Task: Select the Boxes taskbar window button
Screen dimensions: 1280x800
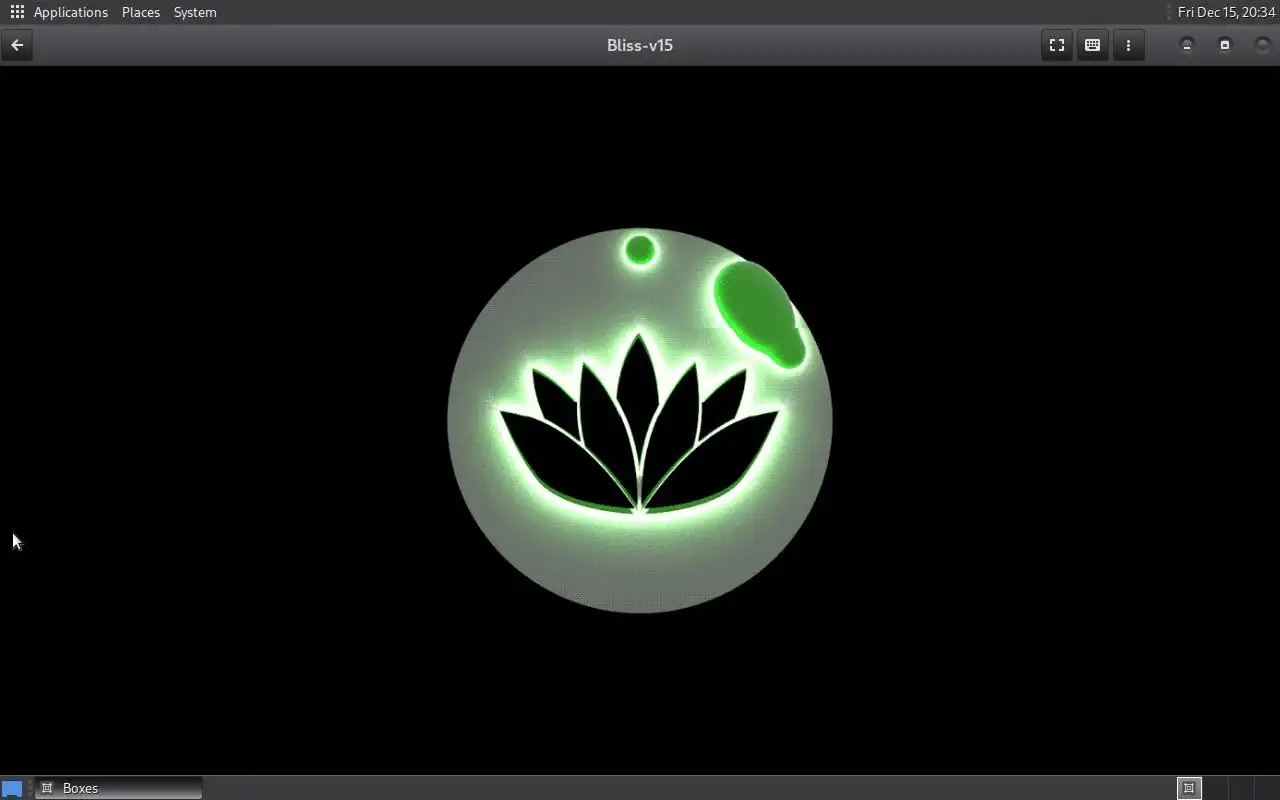Action: click(x=118, y=788)
